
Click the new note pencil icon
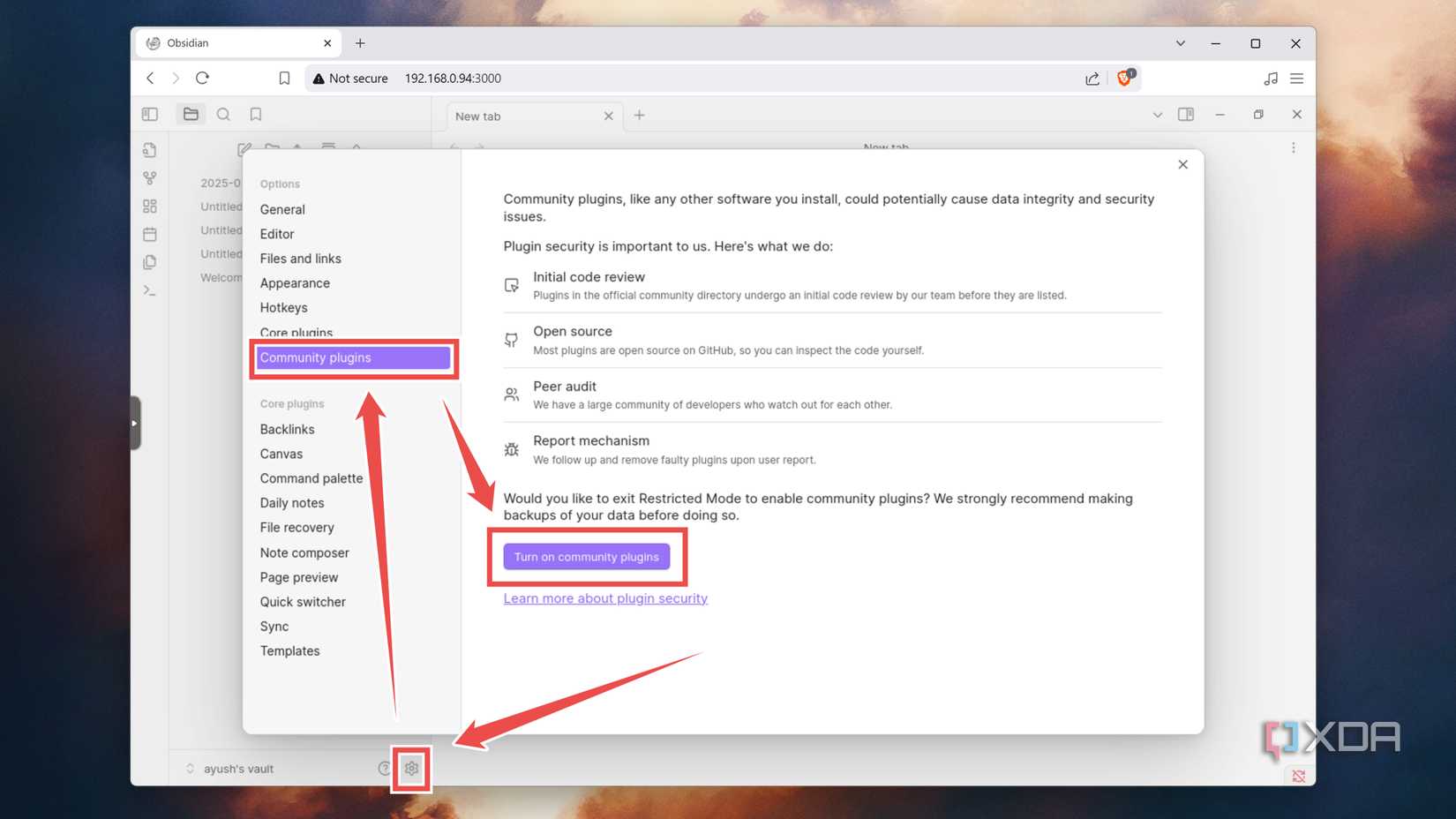(x=244, y=149)
